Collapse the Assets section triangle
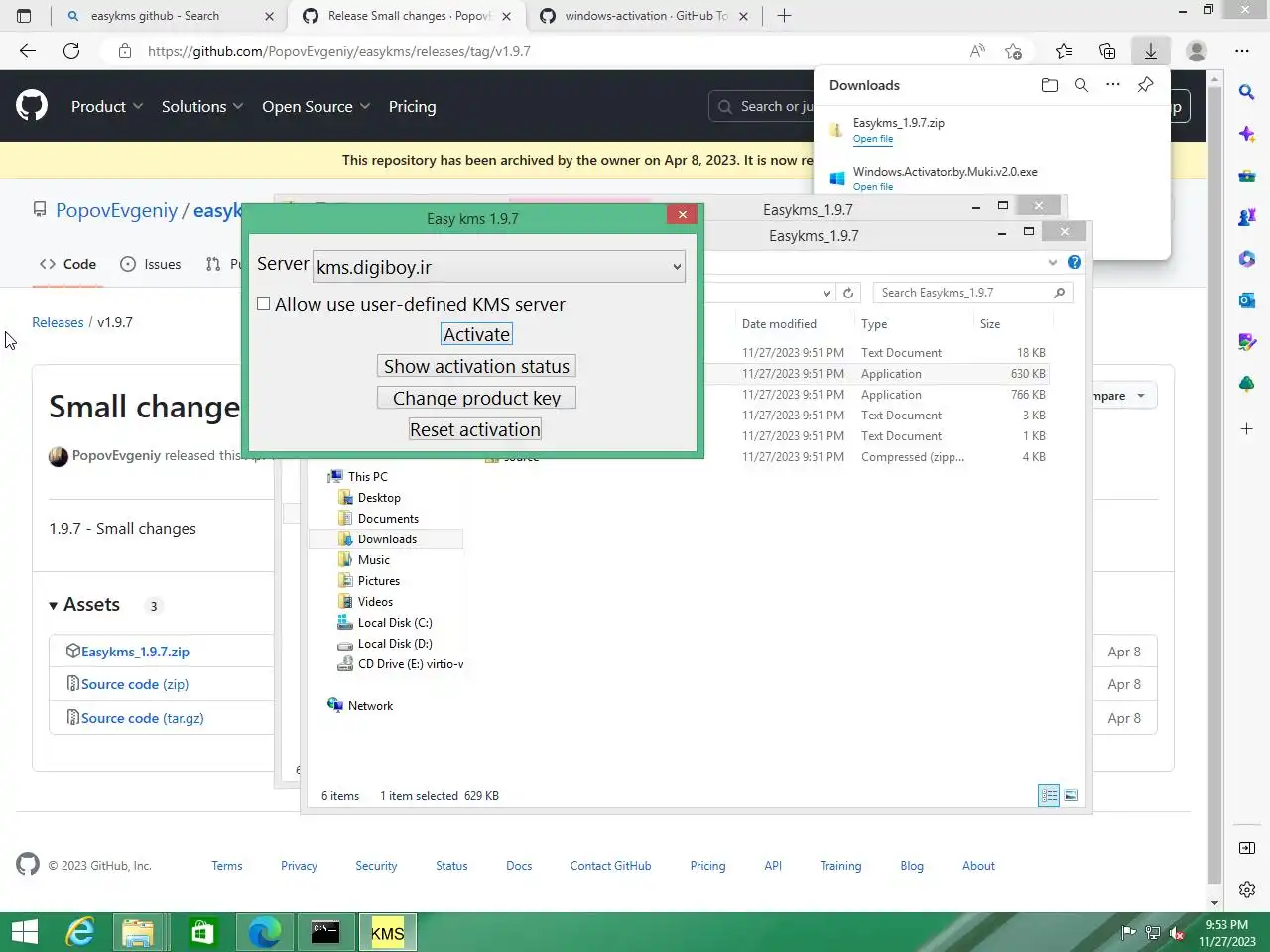This screenshot has height=952, width=1270. 53,606
